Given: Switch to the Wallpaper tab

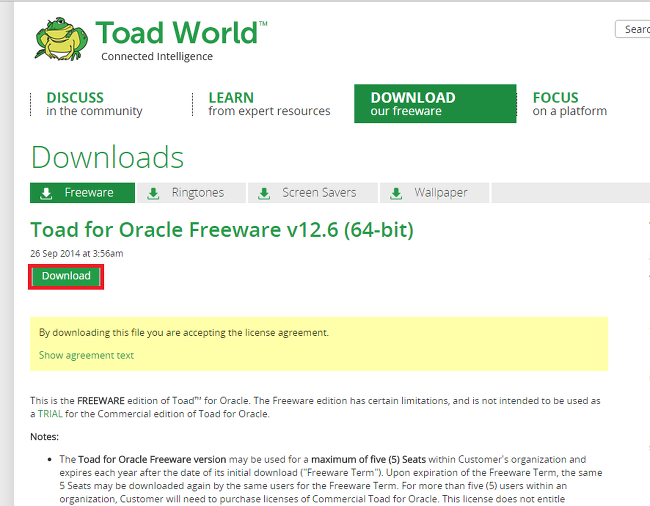Looking at the screenshot, I should click(434, 193).
